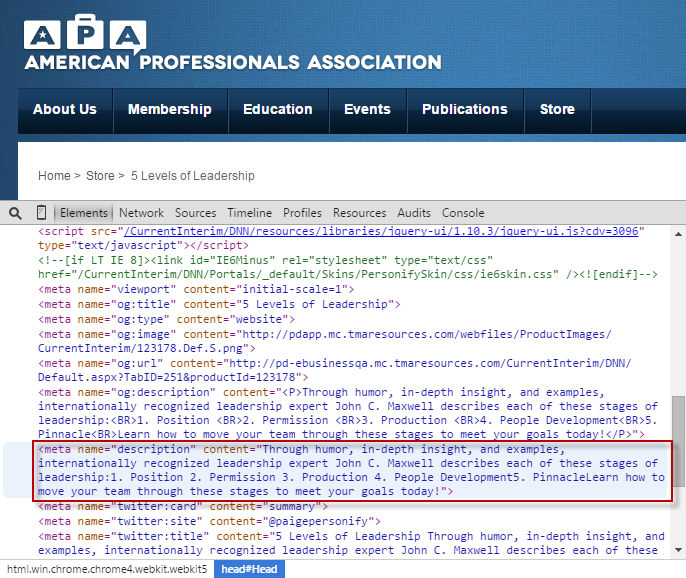
Task: Select the meta og:url node
Action: click(335, 370)
